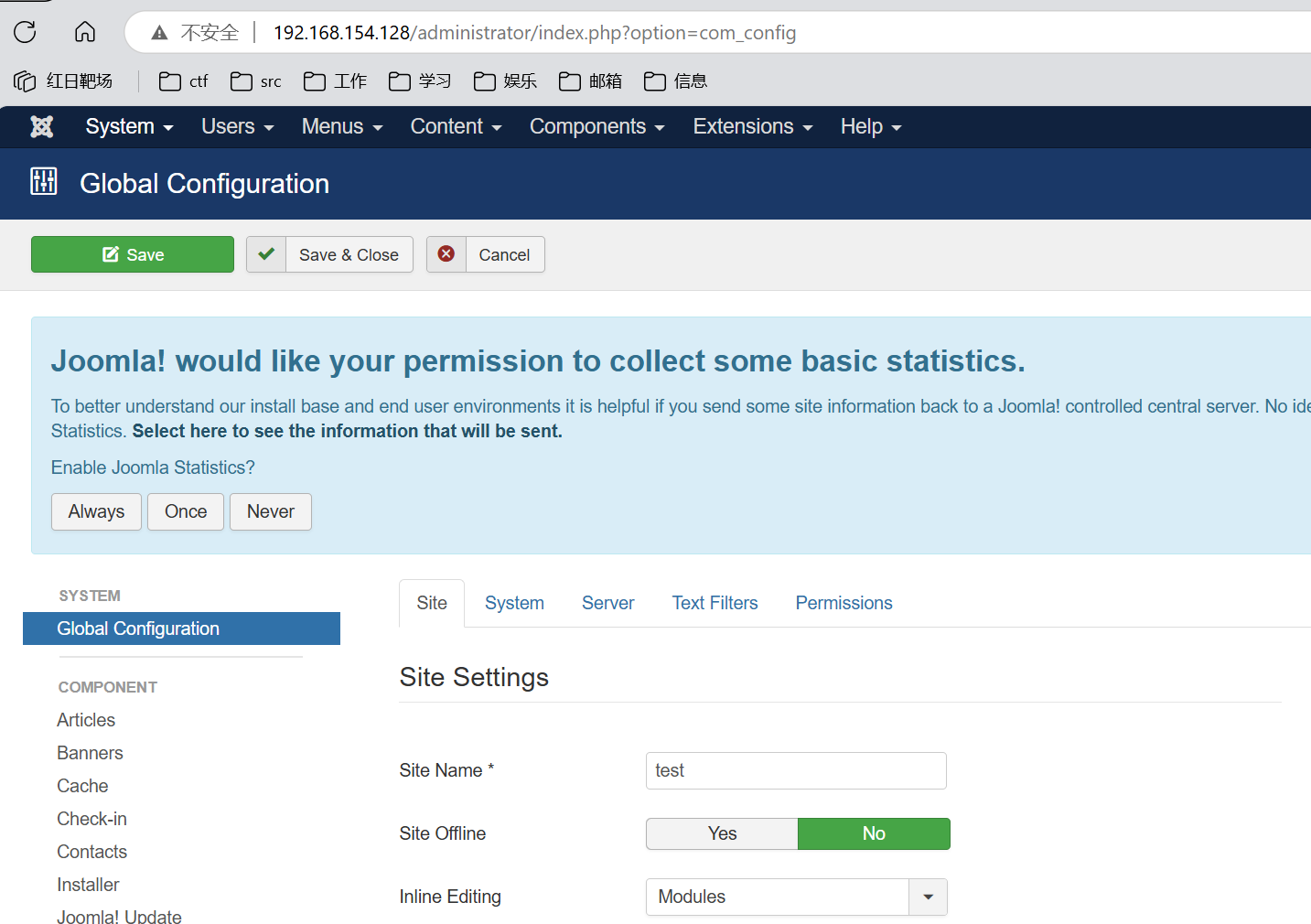Set Site Offline to Yes
The image size is (1311, 924).
coord(722,833)
